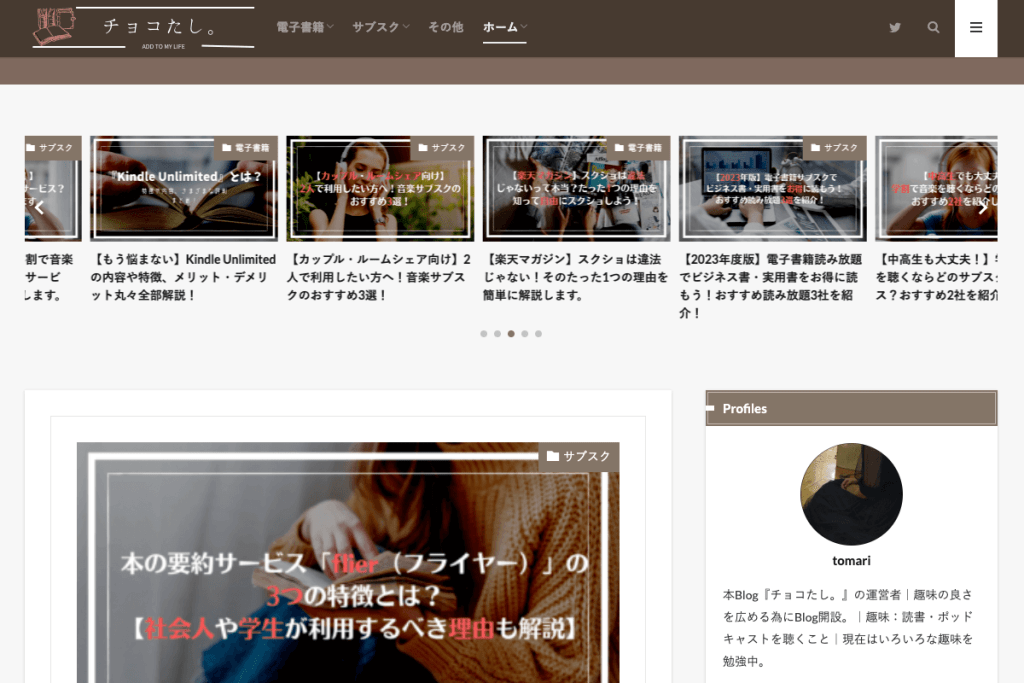Click tomari's round profile avatar
The width and height of the screenshot is (1024, 683).
click(x=851, y=493)
